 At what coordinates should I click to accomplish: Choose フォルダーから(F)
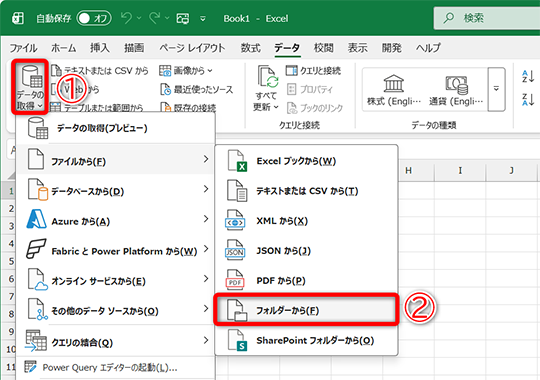click(306, 310)
